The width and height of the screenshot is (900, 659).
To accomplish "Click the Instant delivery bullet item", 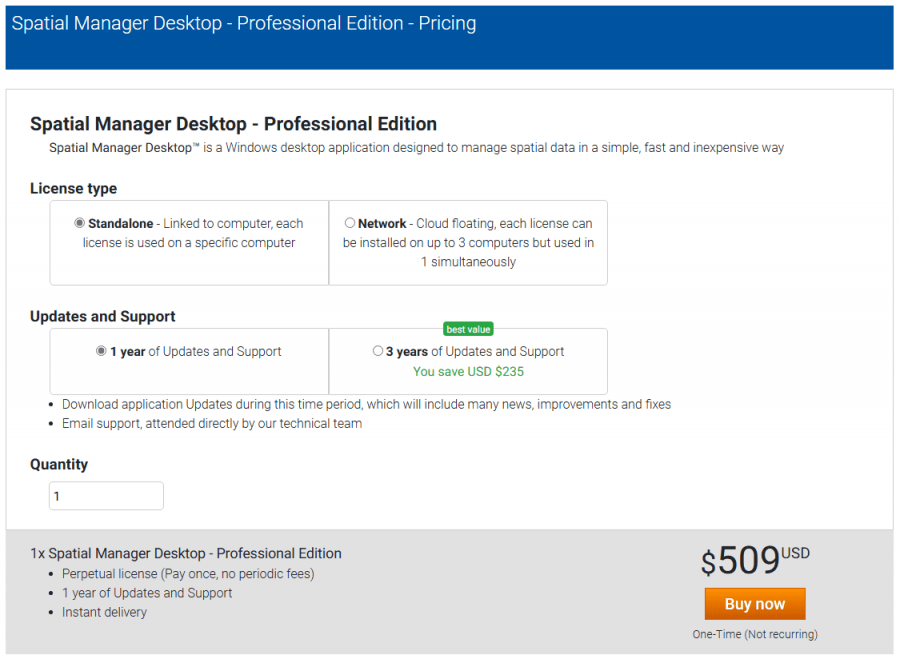I will (105, 611).
